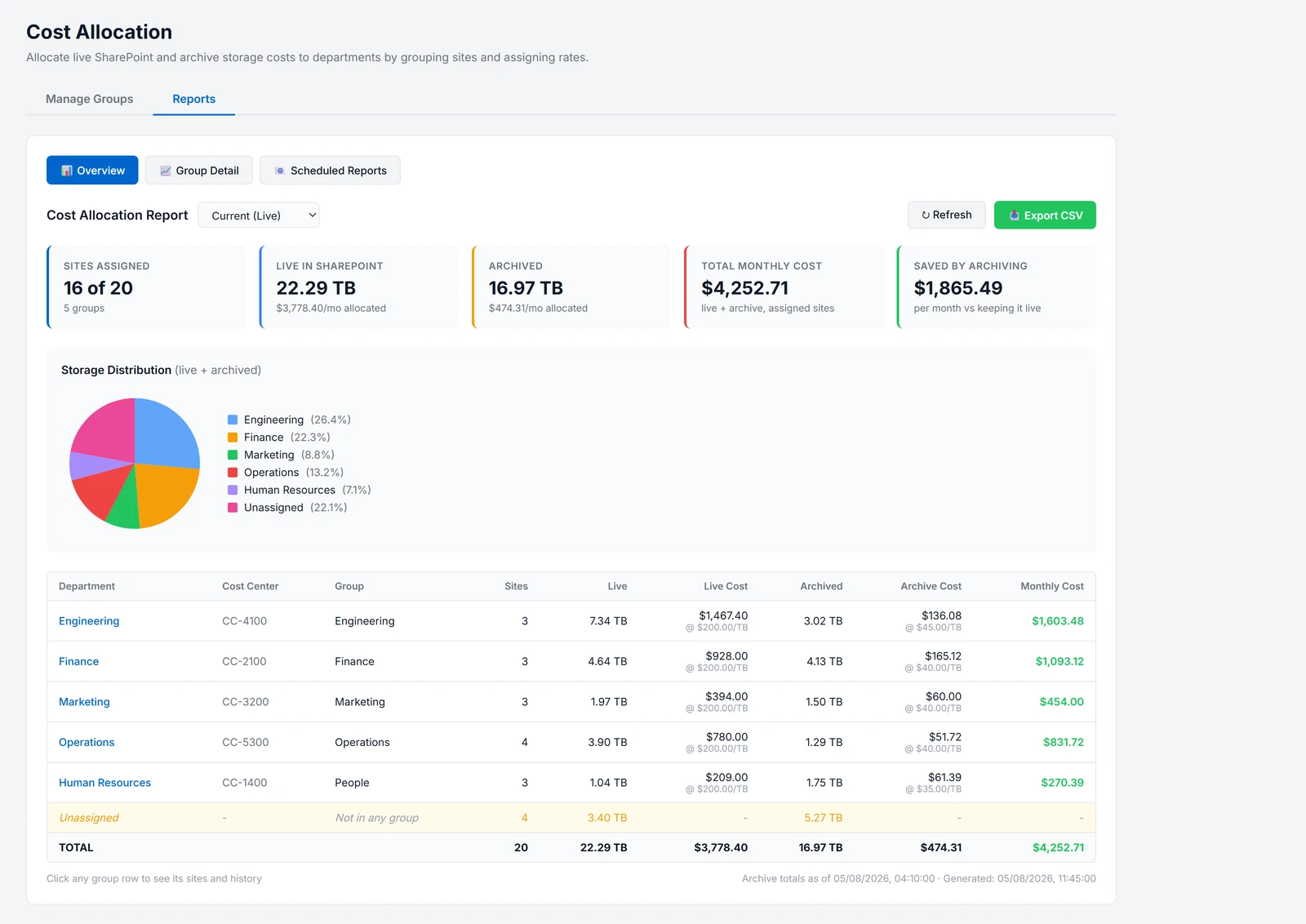Open the Operations department link
This screenshot has width=1306, height=924.
tap(87, 742)
